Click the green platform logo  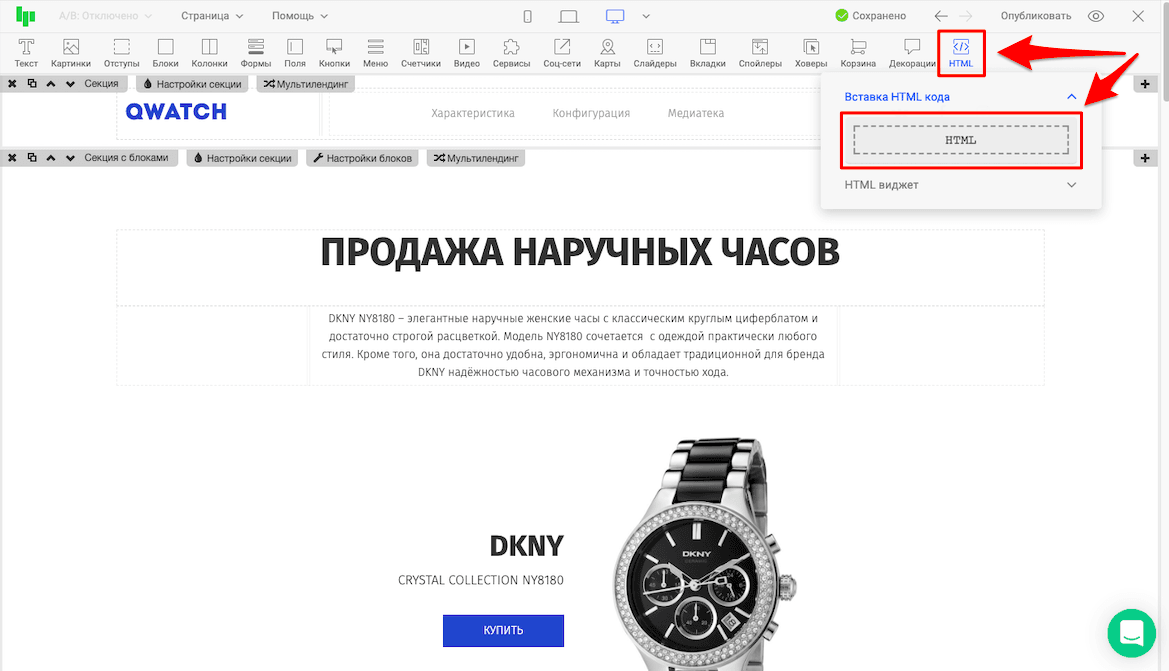pos(26,16)
